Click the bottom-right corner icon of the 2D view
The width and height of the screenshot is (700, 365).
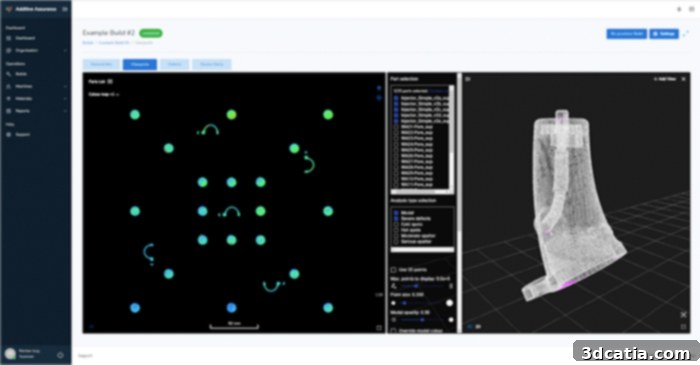click(x=379, y=328)
